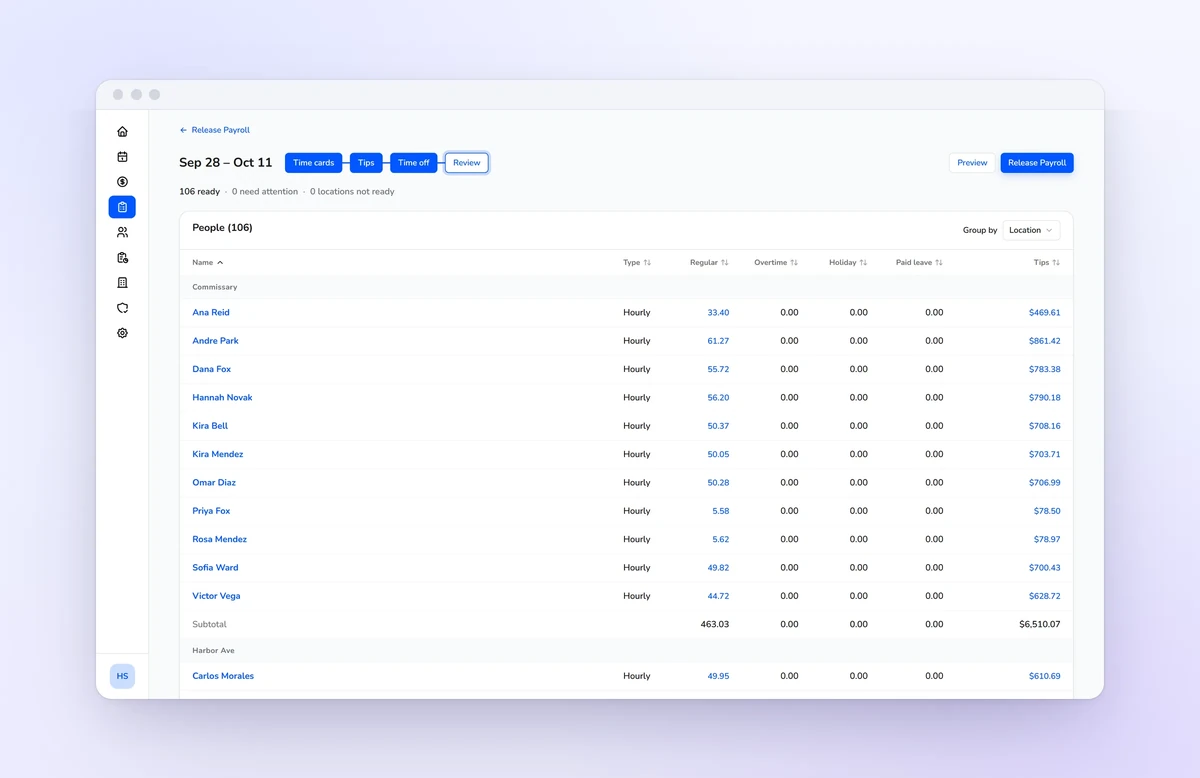
Task: Switch to the Time cards step
Action: (314, 163)
